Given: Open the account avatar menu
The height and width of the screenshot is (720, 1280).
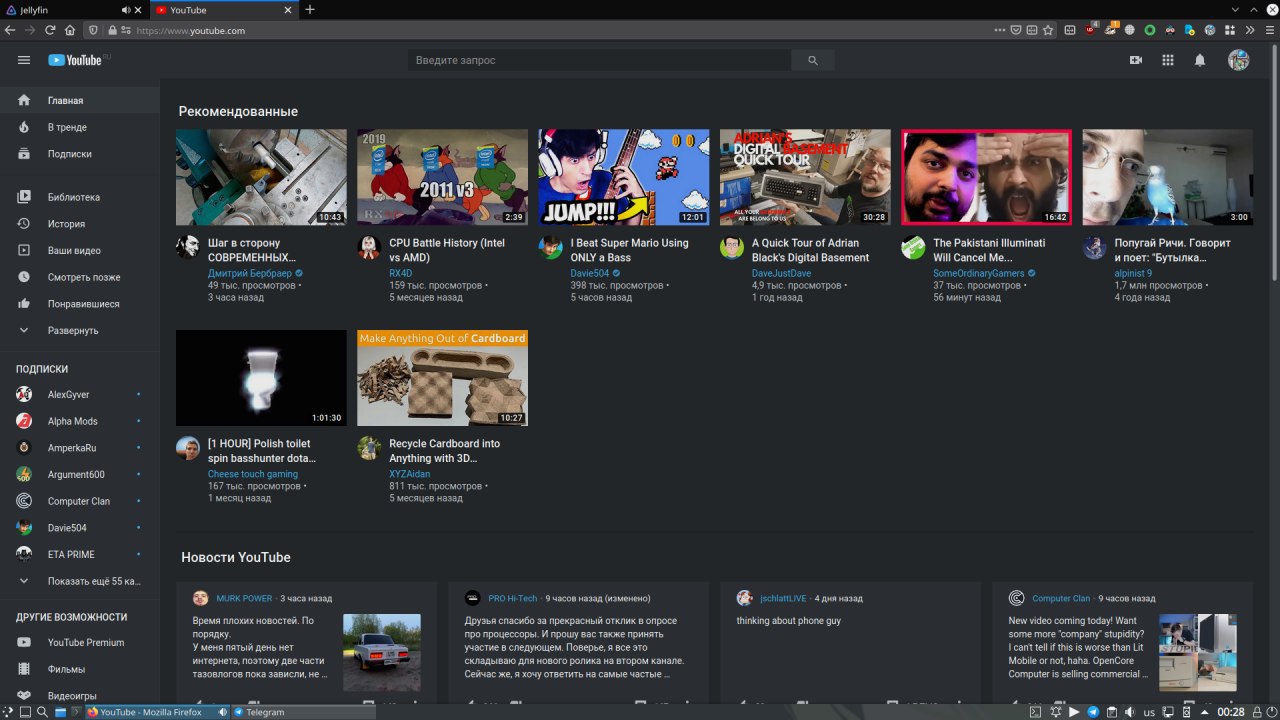Looking at the screenshot, I should point(1238,60).
